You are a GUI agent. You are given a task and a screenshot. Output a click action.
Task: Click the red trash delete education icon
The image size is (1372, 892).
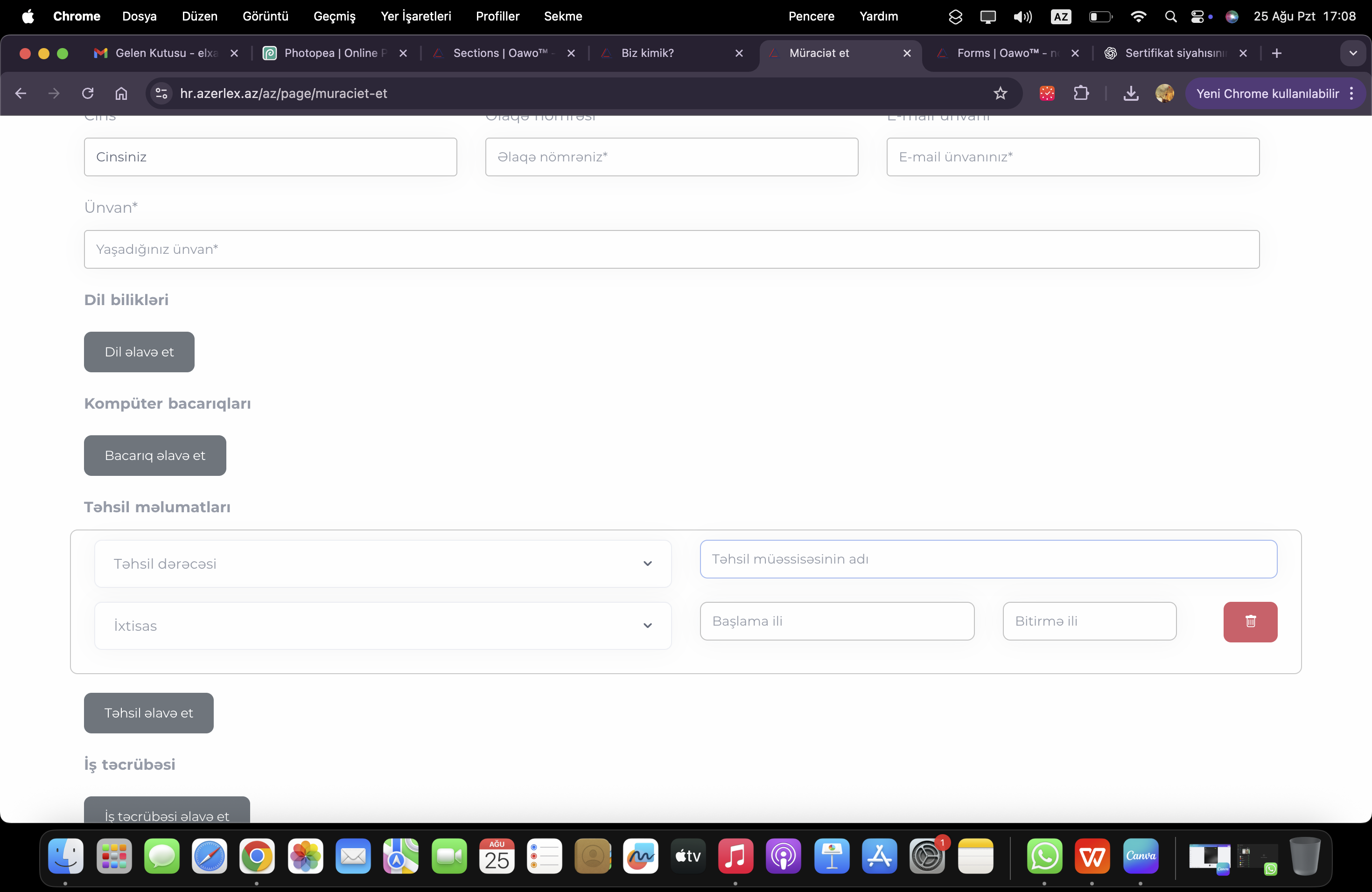1250,622
